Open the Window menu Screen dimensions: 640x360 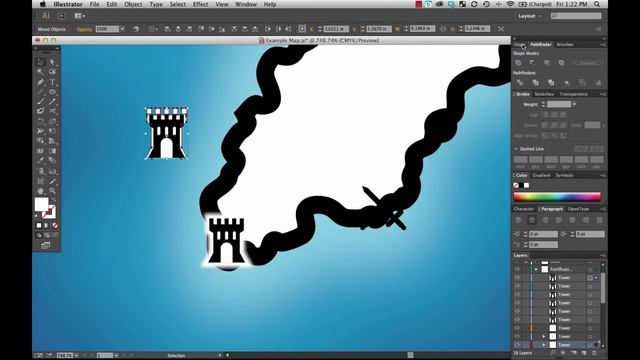coord(246,4)
